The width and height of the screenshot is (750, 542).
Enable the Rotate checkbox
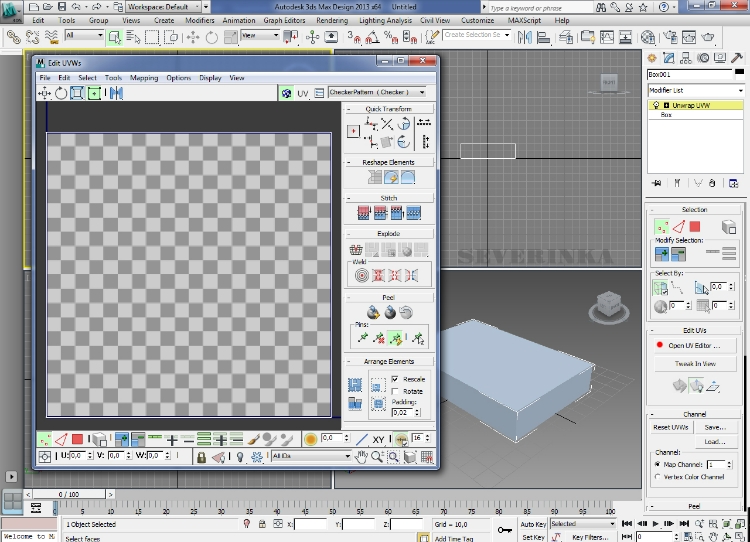pyautogui.click(x=396, y=391)
